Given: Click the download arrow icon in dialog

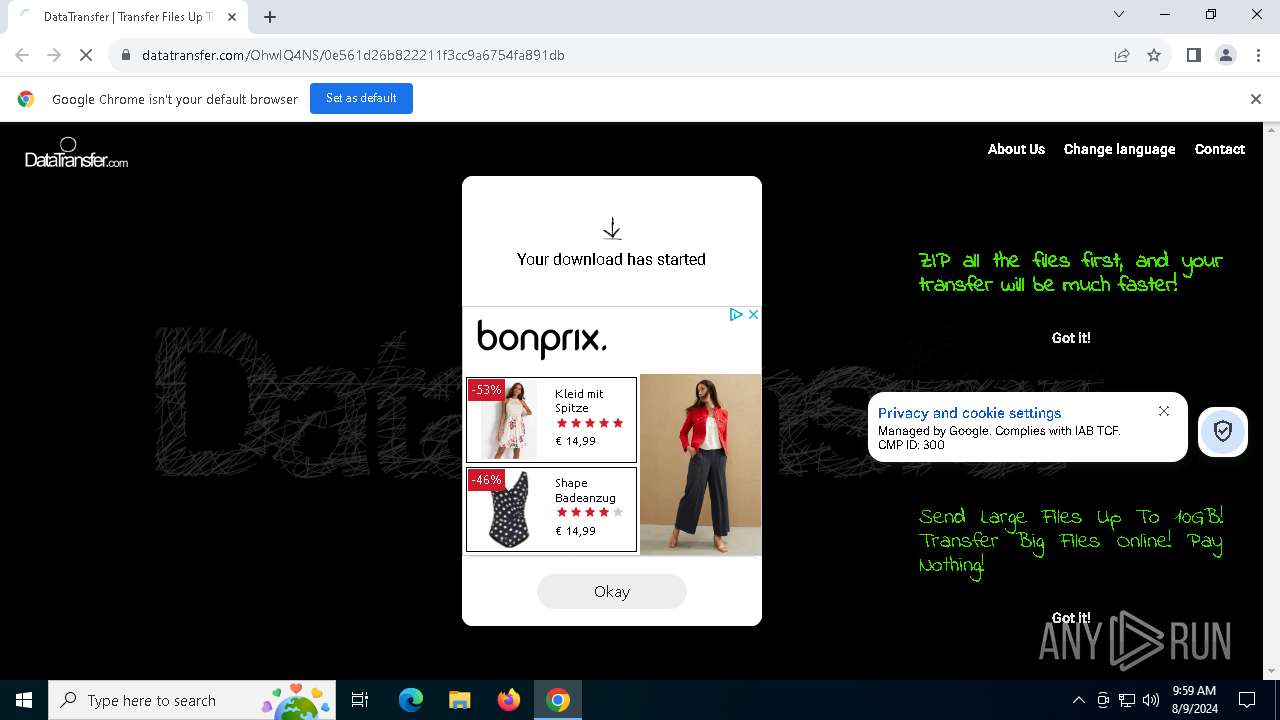Looking at the screenshot, I should (x=612, y=229).
